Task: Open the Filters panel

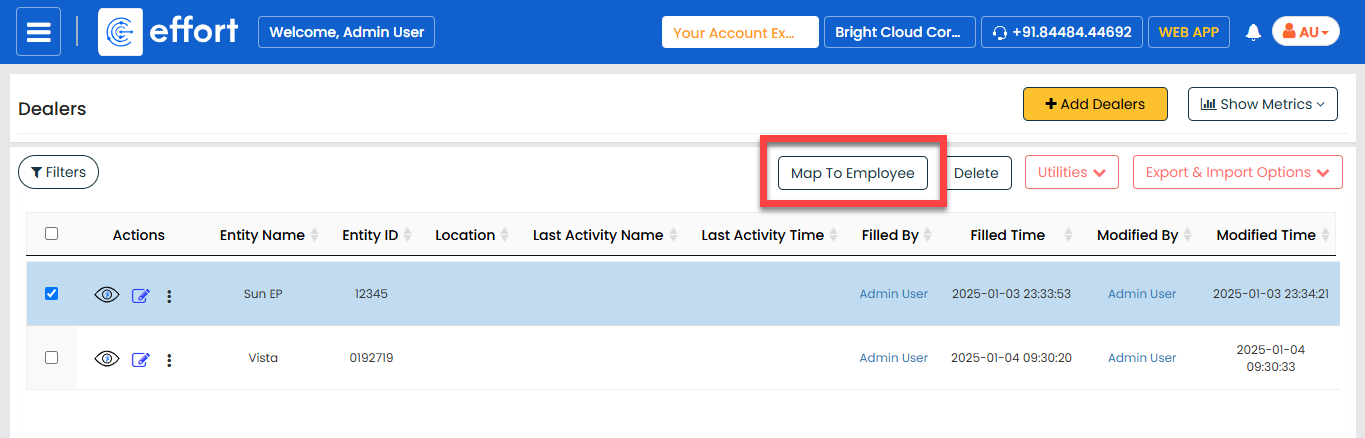Action: [x=58, y=172]
